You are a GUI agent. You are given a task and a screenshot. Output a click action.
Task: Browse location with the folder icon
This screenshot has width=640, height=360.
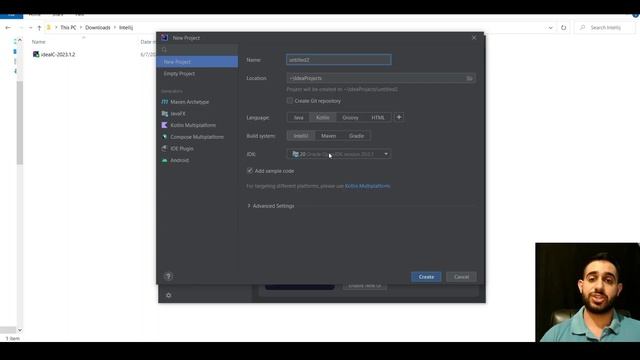point(469,78)
